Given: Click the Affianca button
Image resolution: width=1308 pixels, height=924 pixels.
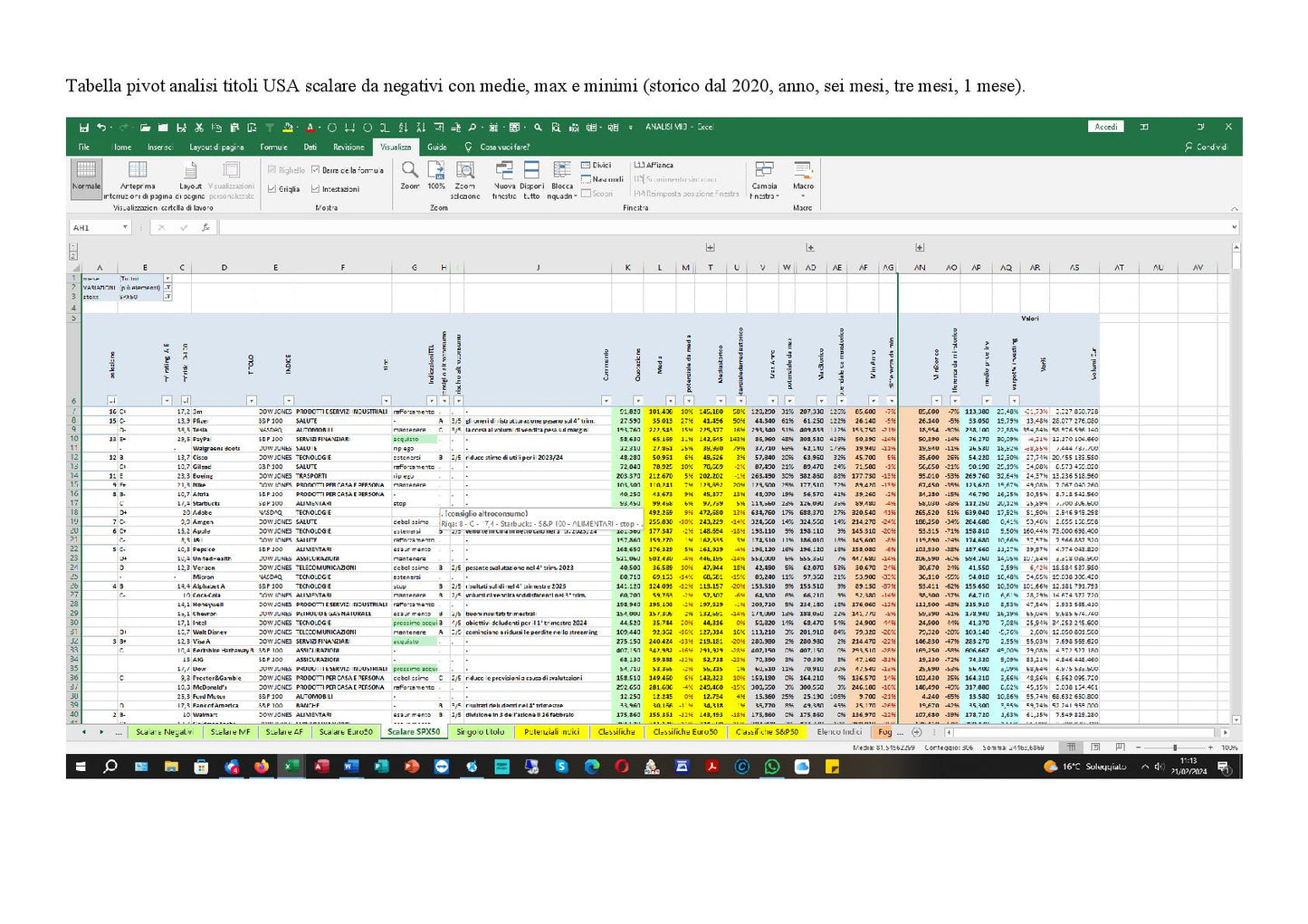Looking at the screenshot, I should tap(654, 166).
